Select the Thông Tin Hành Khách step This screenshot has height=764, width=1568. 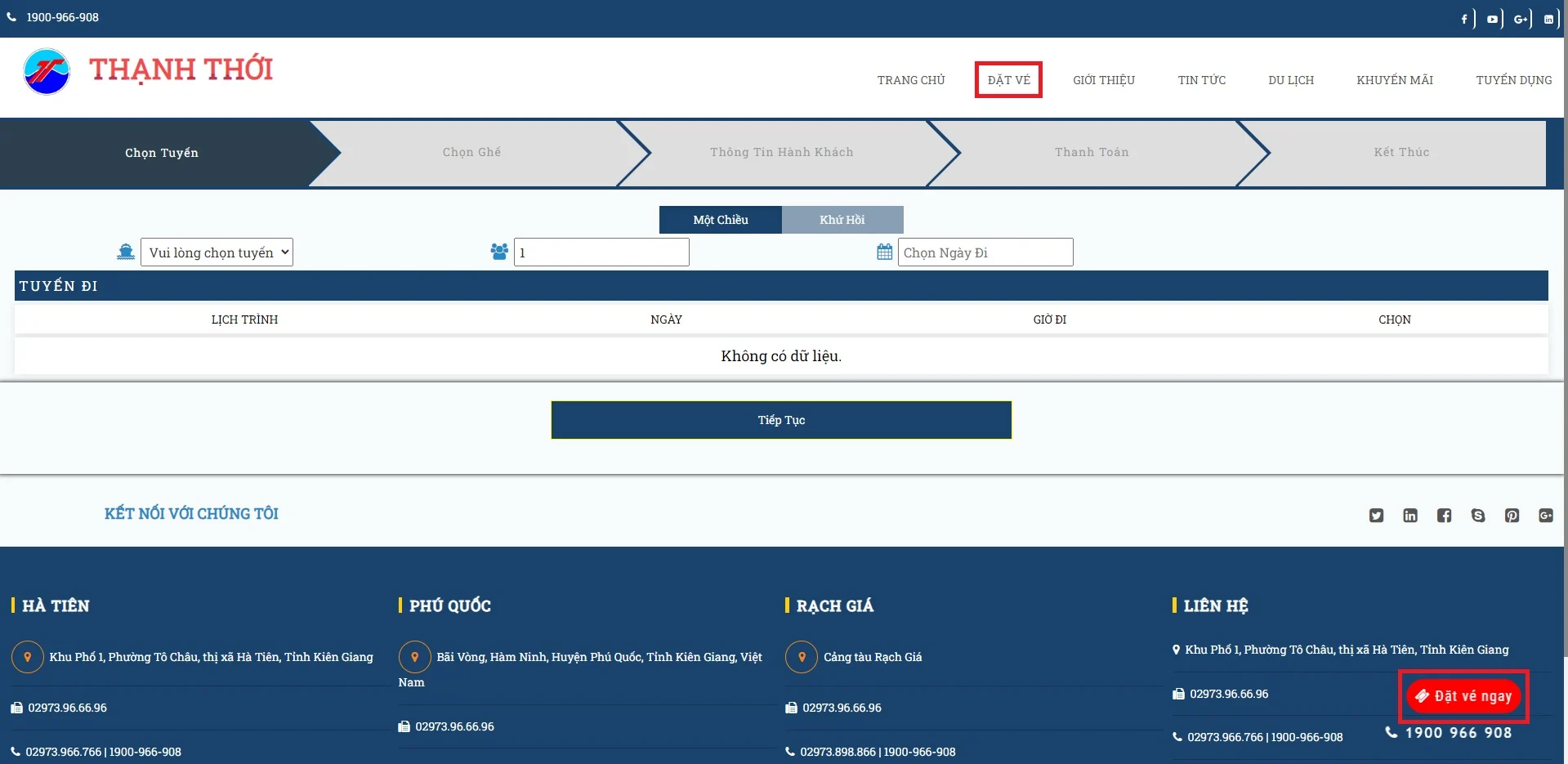tap(781, 152)
